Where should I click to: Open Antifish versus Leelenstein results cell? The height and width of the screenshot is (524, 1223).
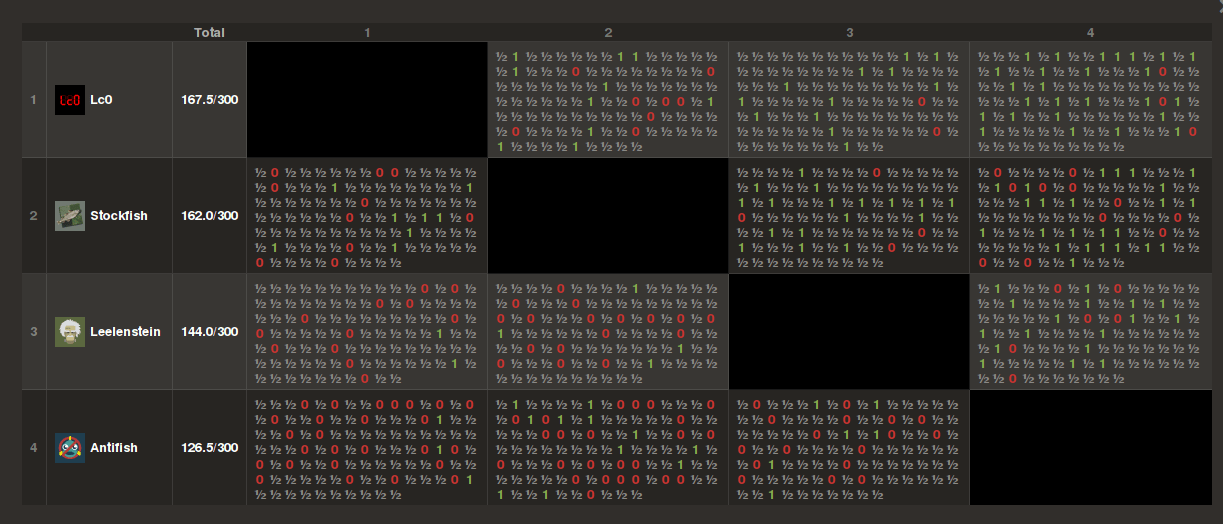pyautogui.click(x=849, y=448)
